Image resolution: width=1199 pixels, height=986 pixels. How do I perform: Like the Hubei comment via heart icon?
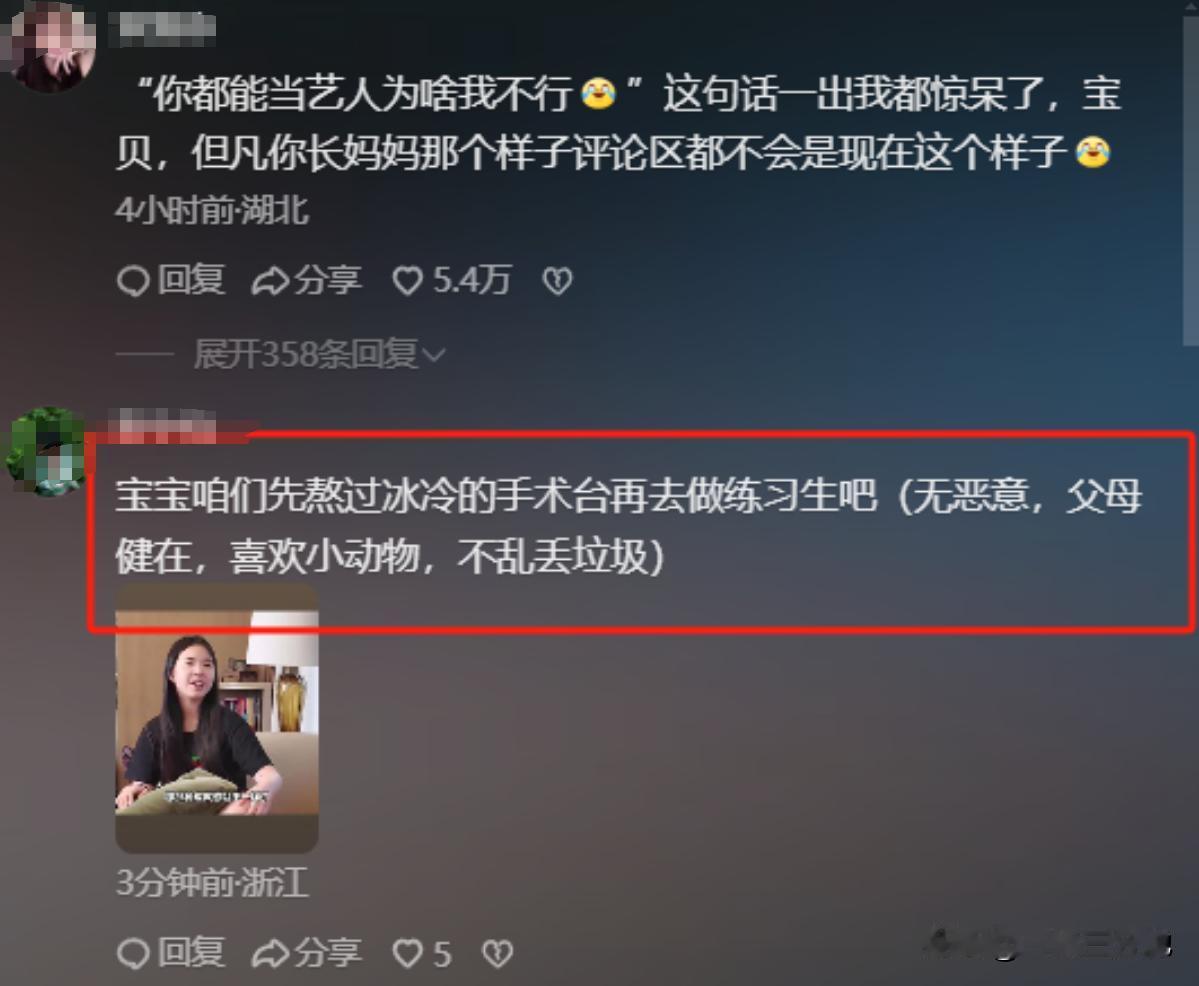coord(407,281)
